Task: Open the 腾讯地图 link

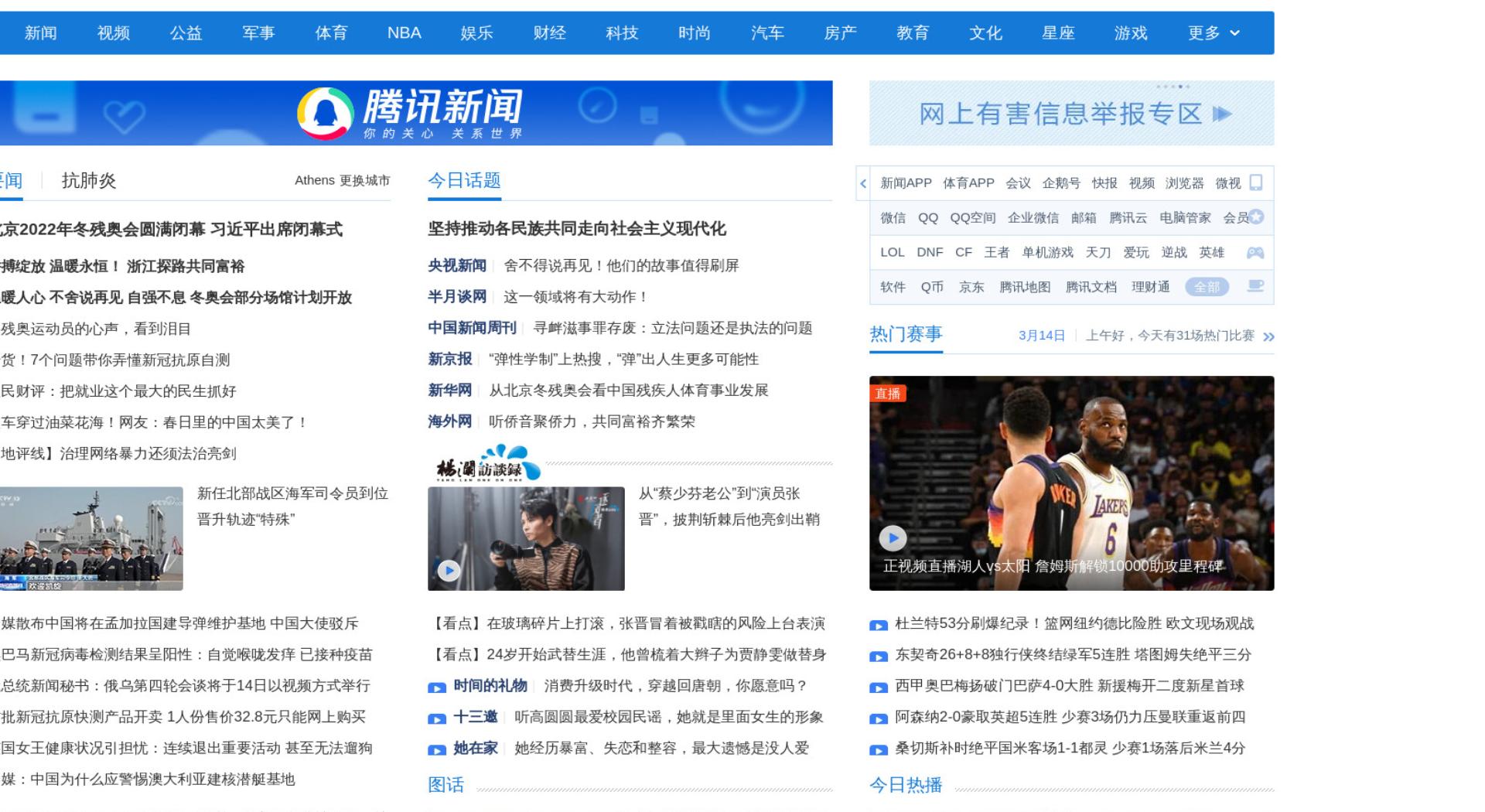Action: pos(1025,287)
